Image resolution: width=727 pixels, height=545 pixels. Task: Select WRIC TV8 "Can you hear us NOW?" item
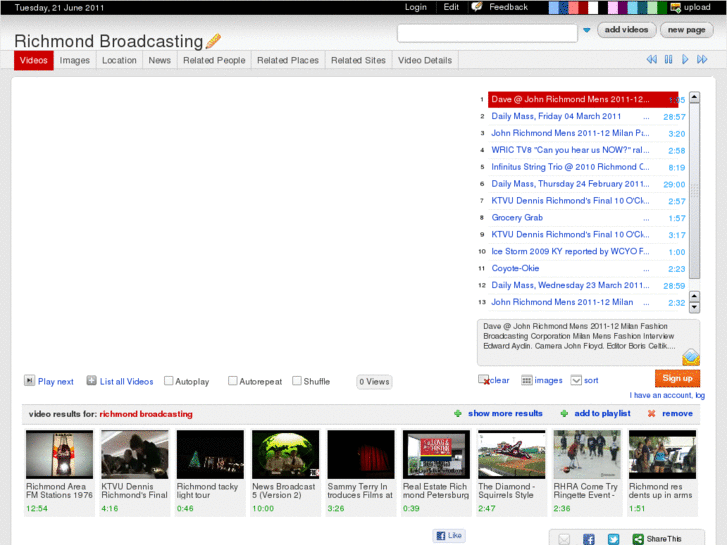coord(570,150)
